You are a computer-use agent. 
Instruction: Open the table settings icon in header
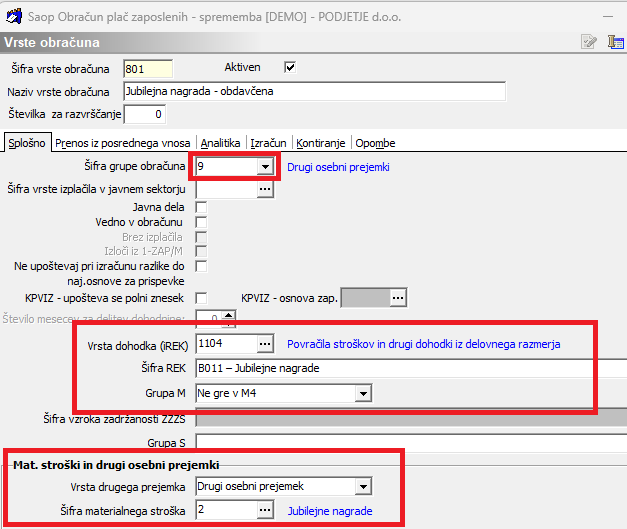[x=616, y=42]
